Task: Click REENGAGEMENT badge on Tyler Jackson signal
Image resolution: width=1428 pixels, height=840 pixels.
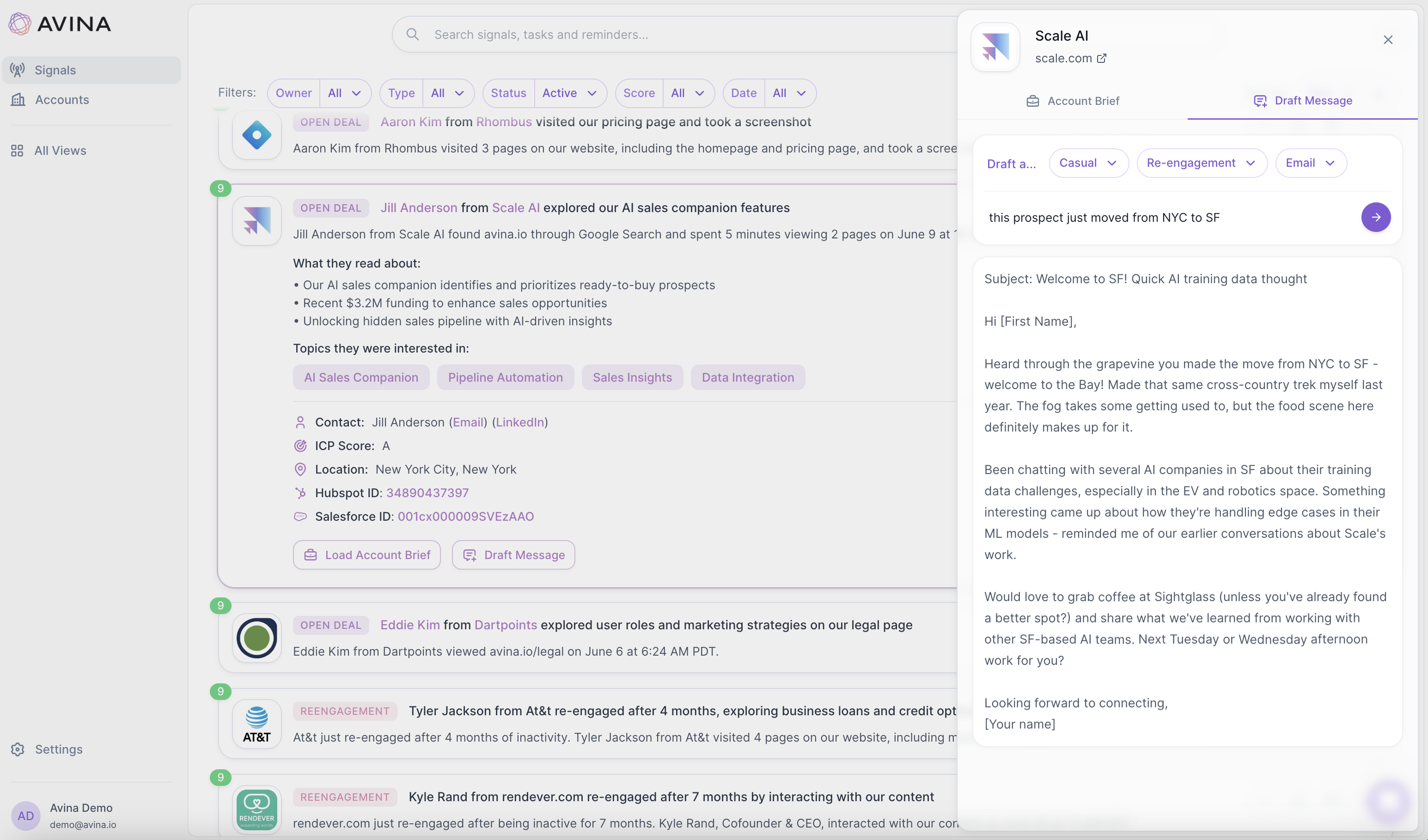Action: [x=345, y=712]
